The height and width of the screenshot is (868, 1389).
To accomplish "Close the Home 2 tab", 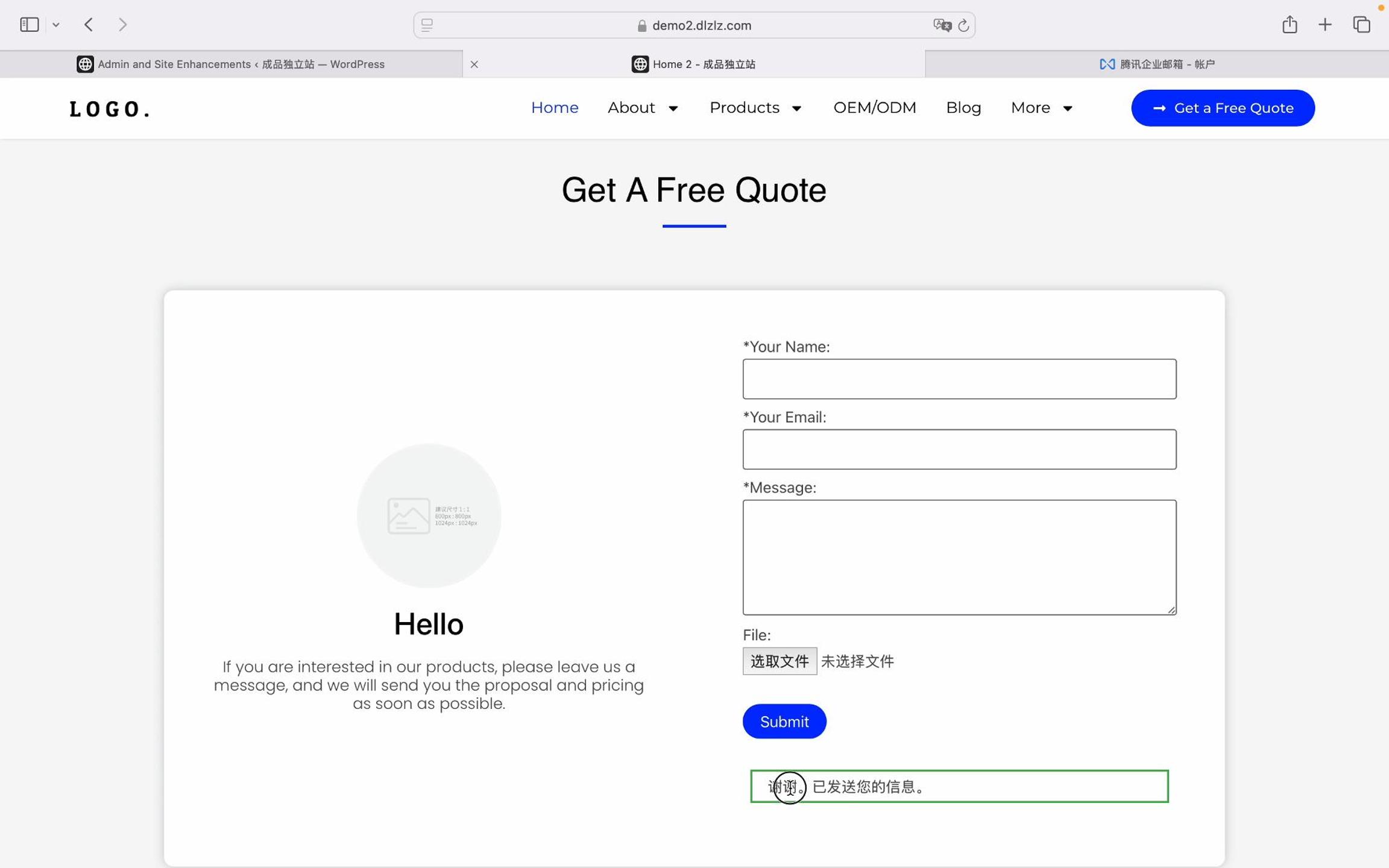I will (474, 64).
